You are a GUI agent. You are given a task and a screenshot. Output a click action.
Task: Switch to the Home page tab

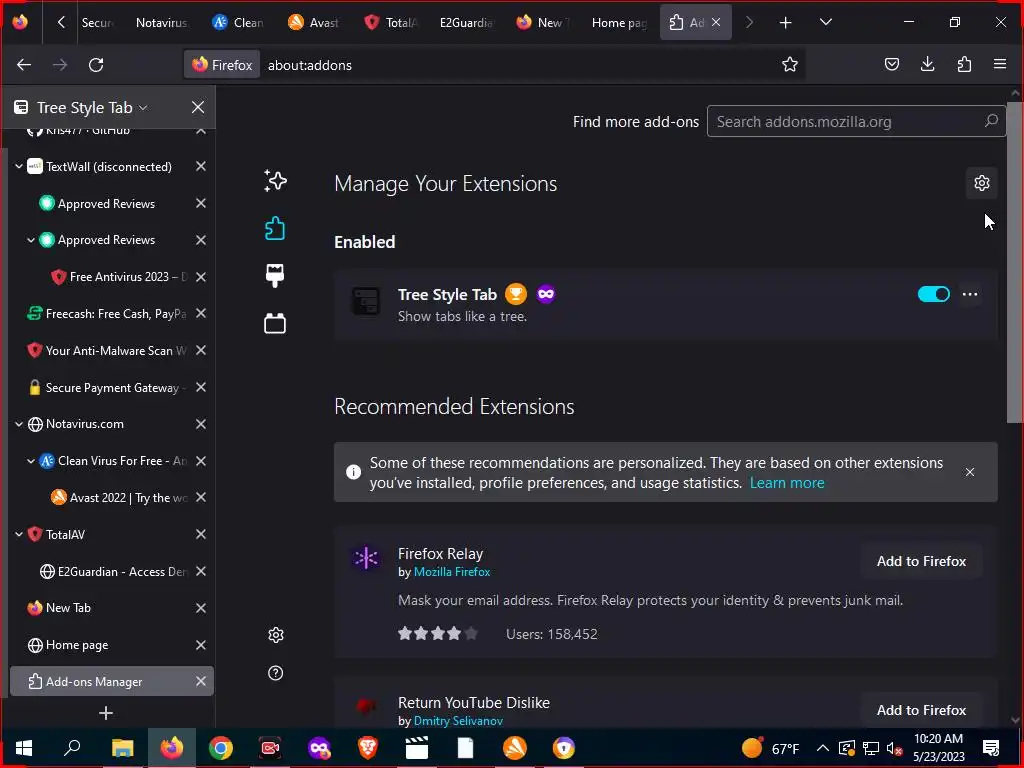click(x=618, y=23)
